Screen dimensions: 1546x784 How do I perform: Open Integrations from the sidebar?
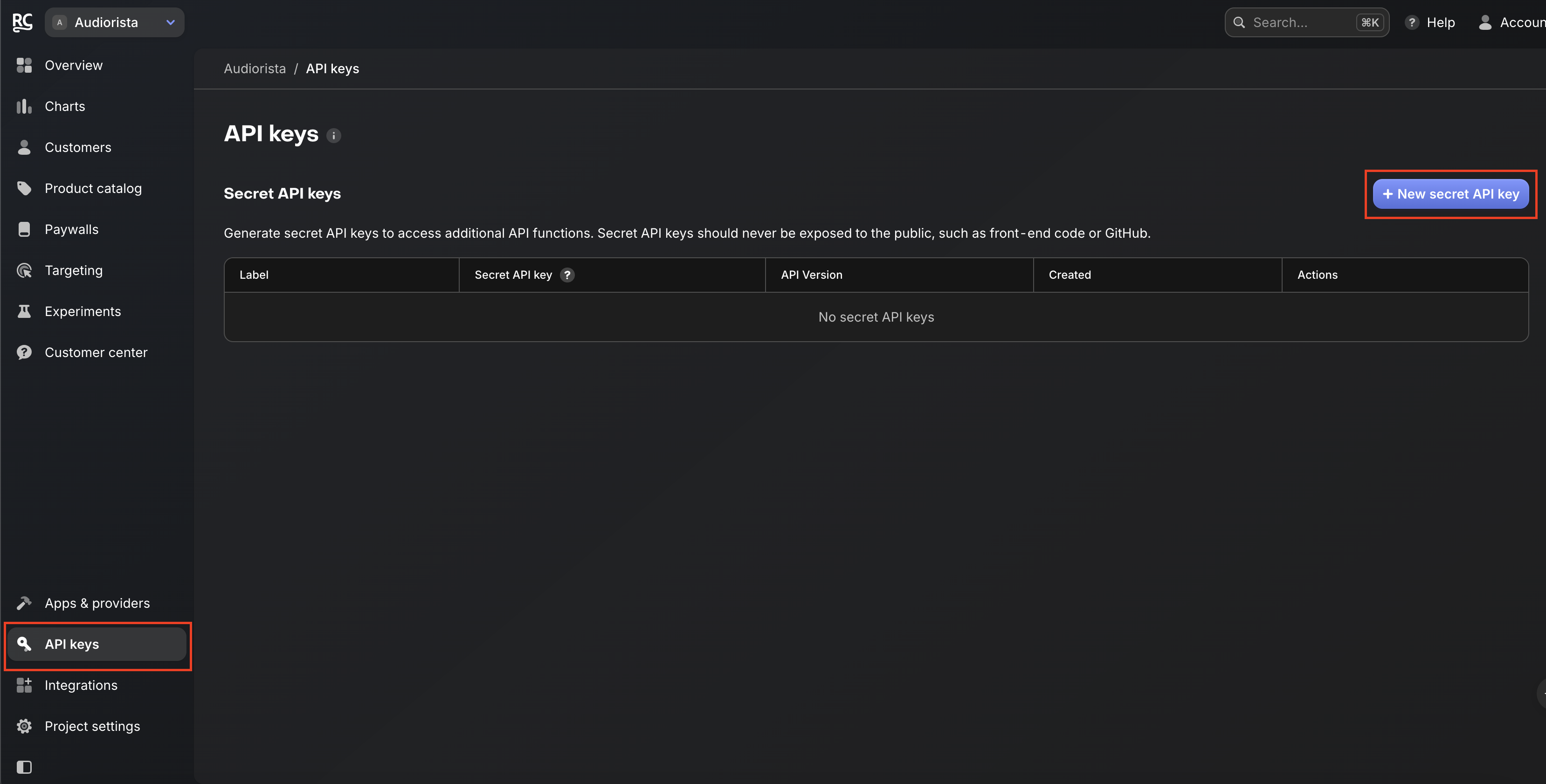(81, 685)
